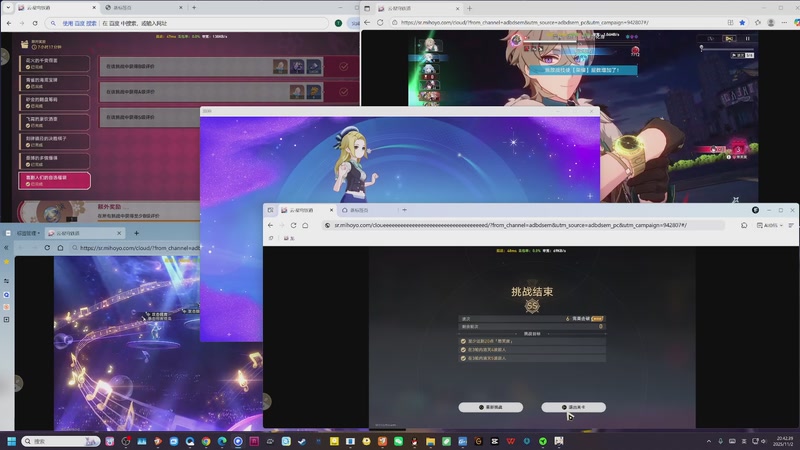Add a new tab in the top-left browser

coord(194,8)
